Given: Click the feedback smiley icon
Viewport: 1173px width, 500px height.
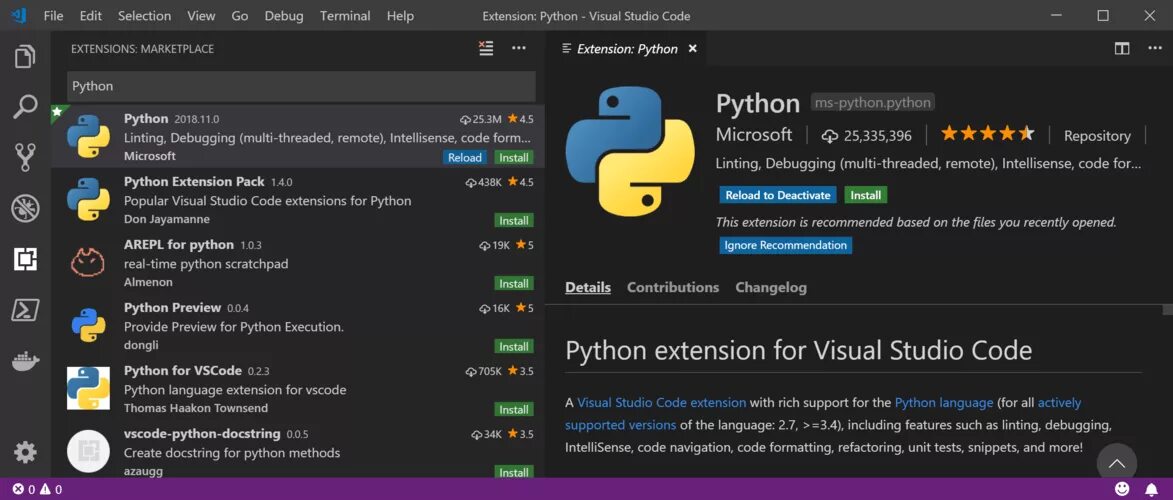Looking at the screenshot, I should point(1122,490).
